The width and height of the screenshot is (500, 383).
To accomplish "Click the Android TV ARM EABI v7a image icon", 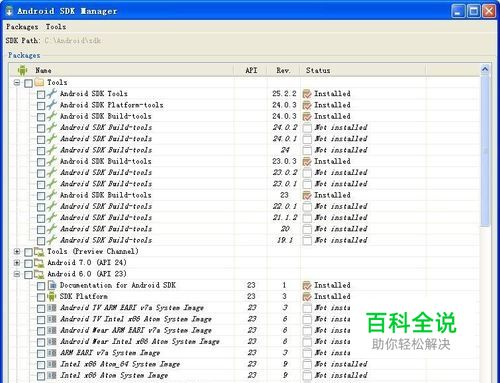I will click(52, 308).
